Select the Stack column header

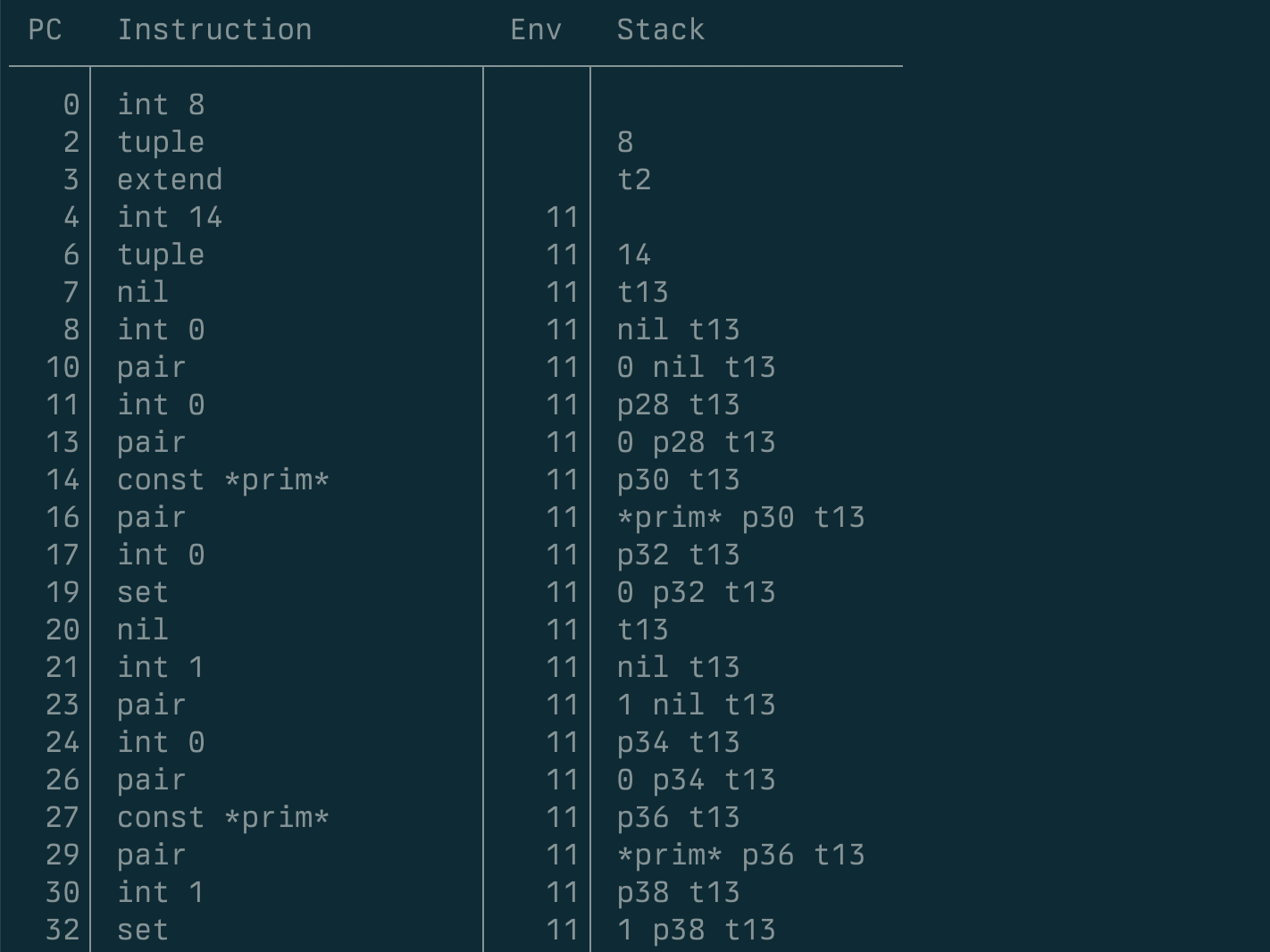pos(661,29)
